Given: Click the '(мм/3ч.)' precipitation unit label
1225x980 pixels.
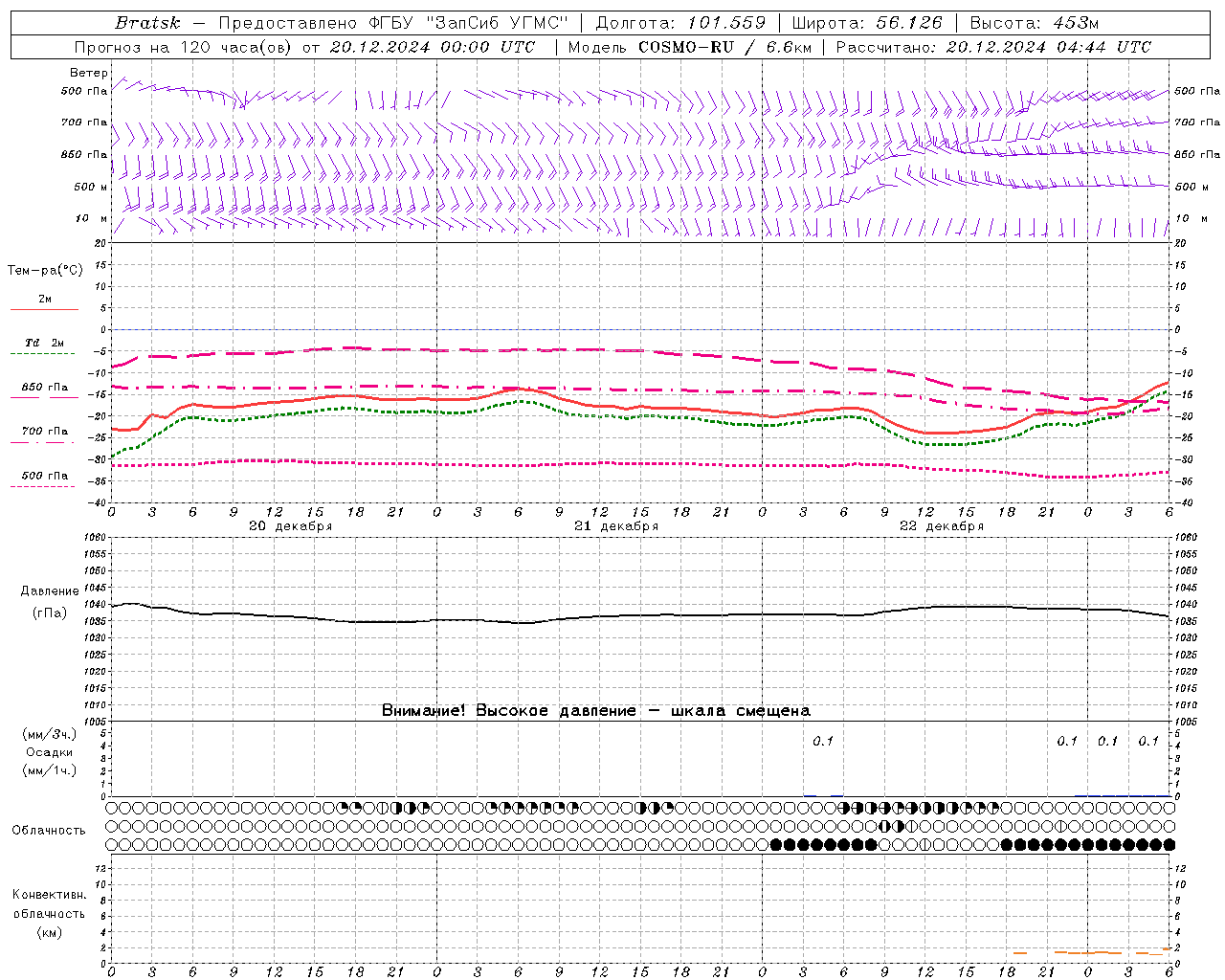Looking at the screenshot, I should (x=49, y=735).
